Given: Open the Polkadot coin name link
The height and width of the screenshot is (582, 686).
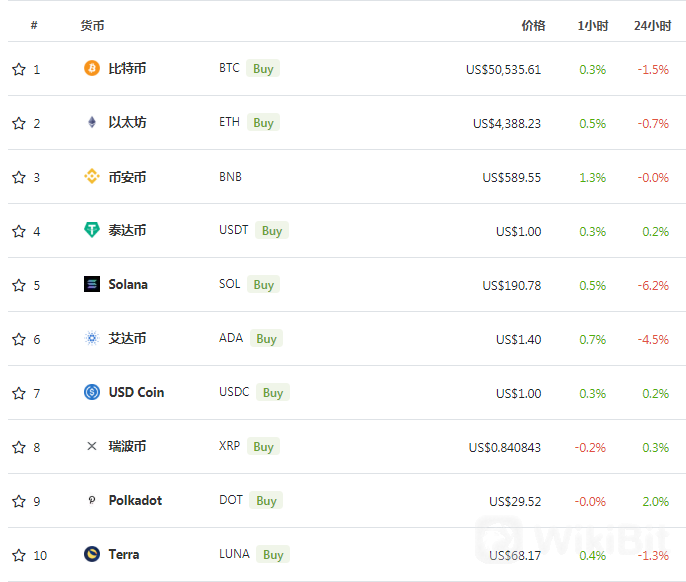Looking at the screenshot, I should (x=135, y=500).
